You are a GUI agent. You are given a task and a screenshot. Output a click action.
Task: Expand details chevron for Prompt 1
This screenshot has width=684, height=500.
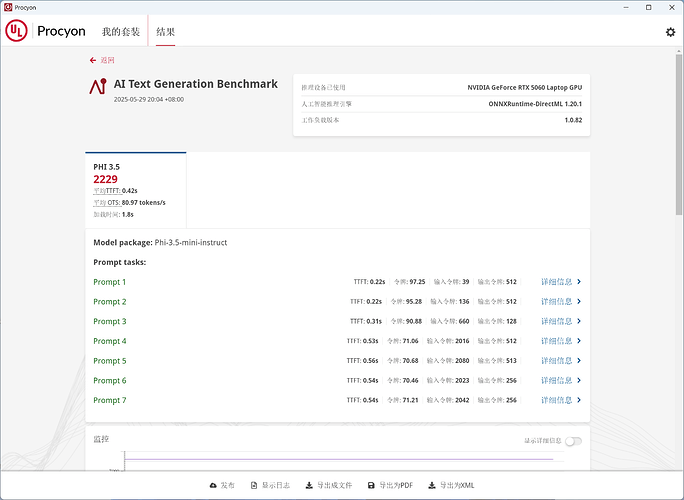tap(579, 282)
